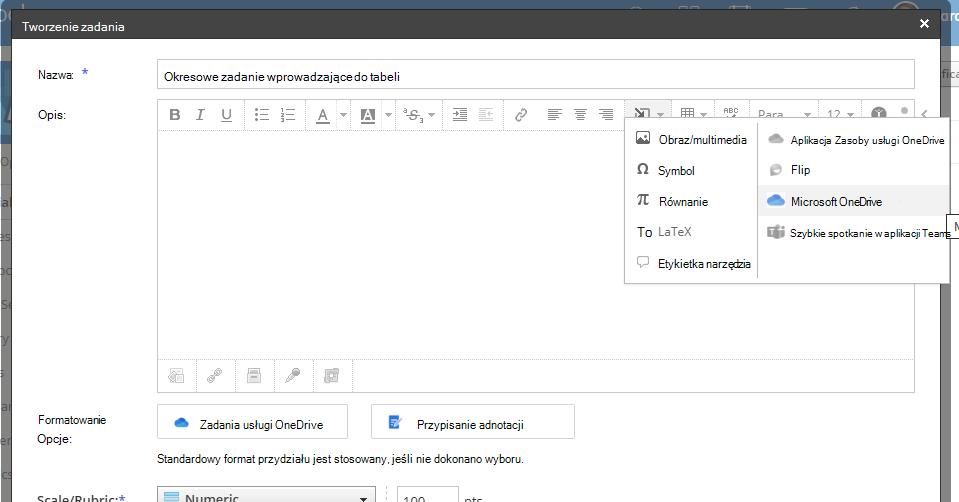Click the insert table icon
Screen dimensions: 959x502
(687, 112)
